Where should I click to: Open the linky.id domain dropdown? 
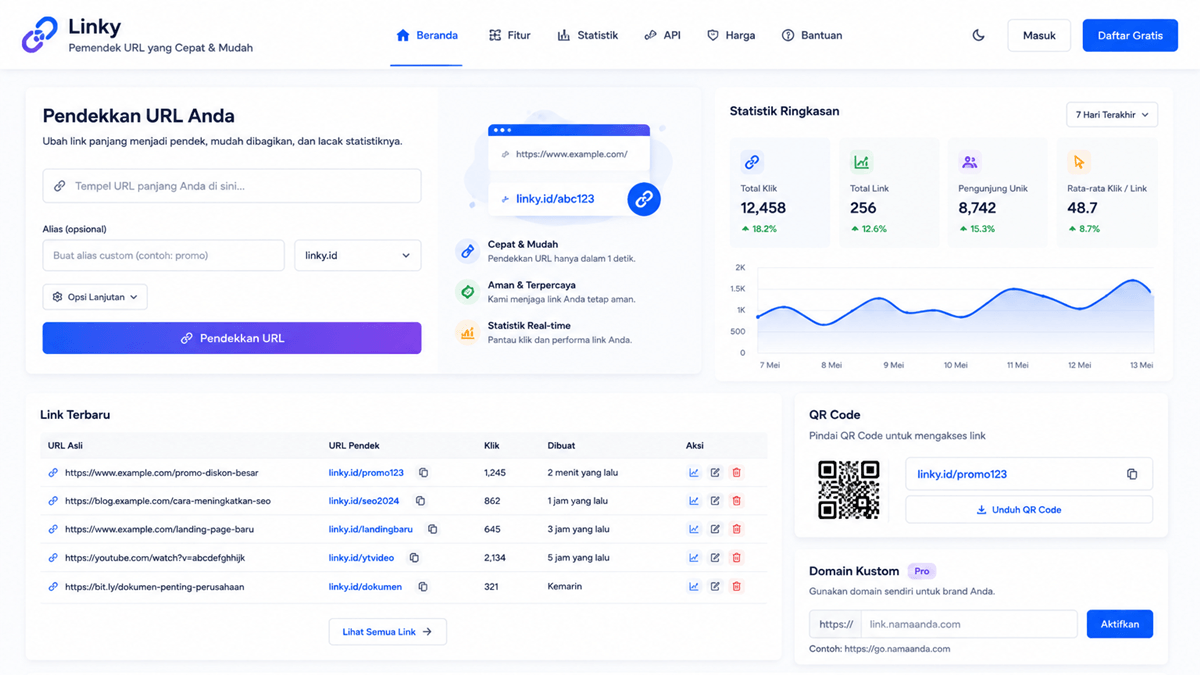point(358,255)
